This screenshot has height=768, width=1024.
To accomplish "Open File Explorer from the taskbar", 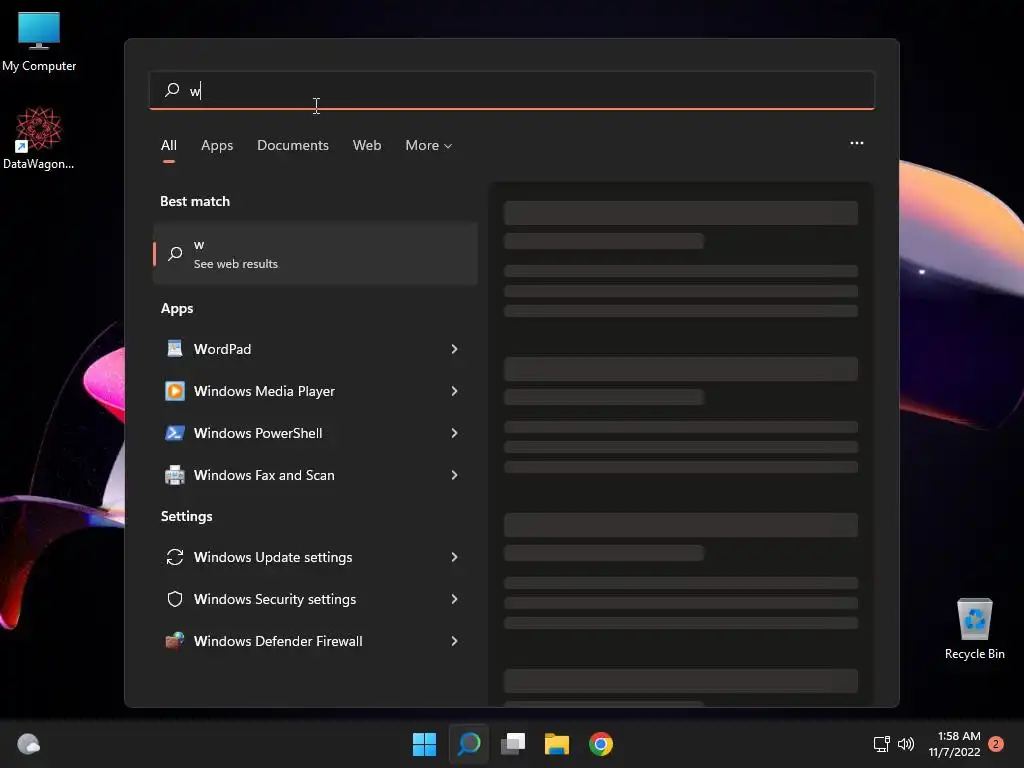I will (557, 744).
